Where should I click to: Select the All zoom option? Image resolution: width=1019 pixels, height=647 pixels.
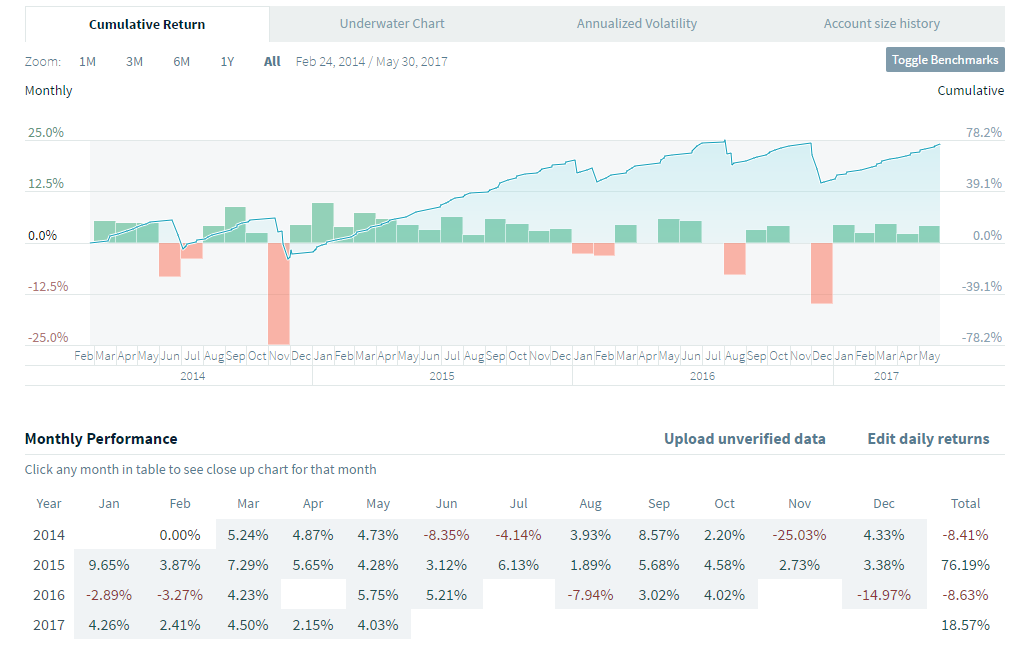[272, 61]
